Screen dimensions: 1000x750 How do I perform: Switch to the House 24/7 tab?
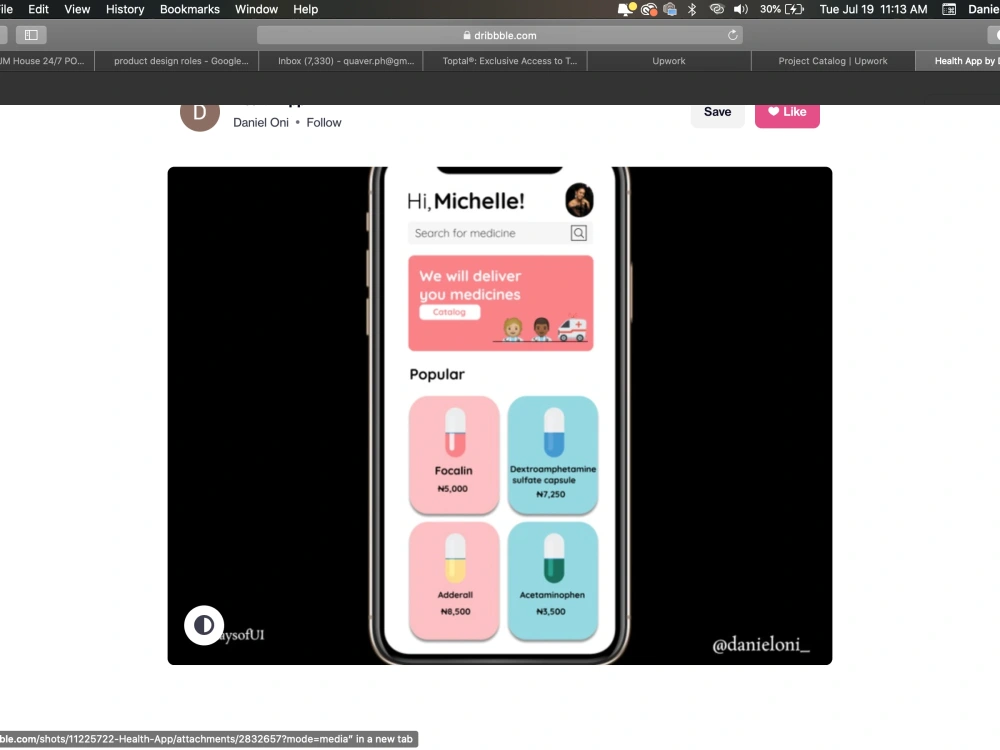pos(47,61)
